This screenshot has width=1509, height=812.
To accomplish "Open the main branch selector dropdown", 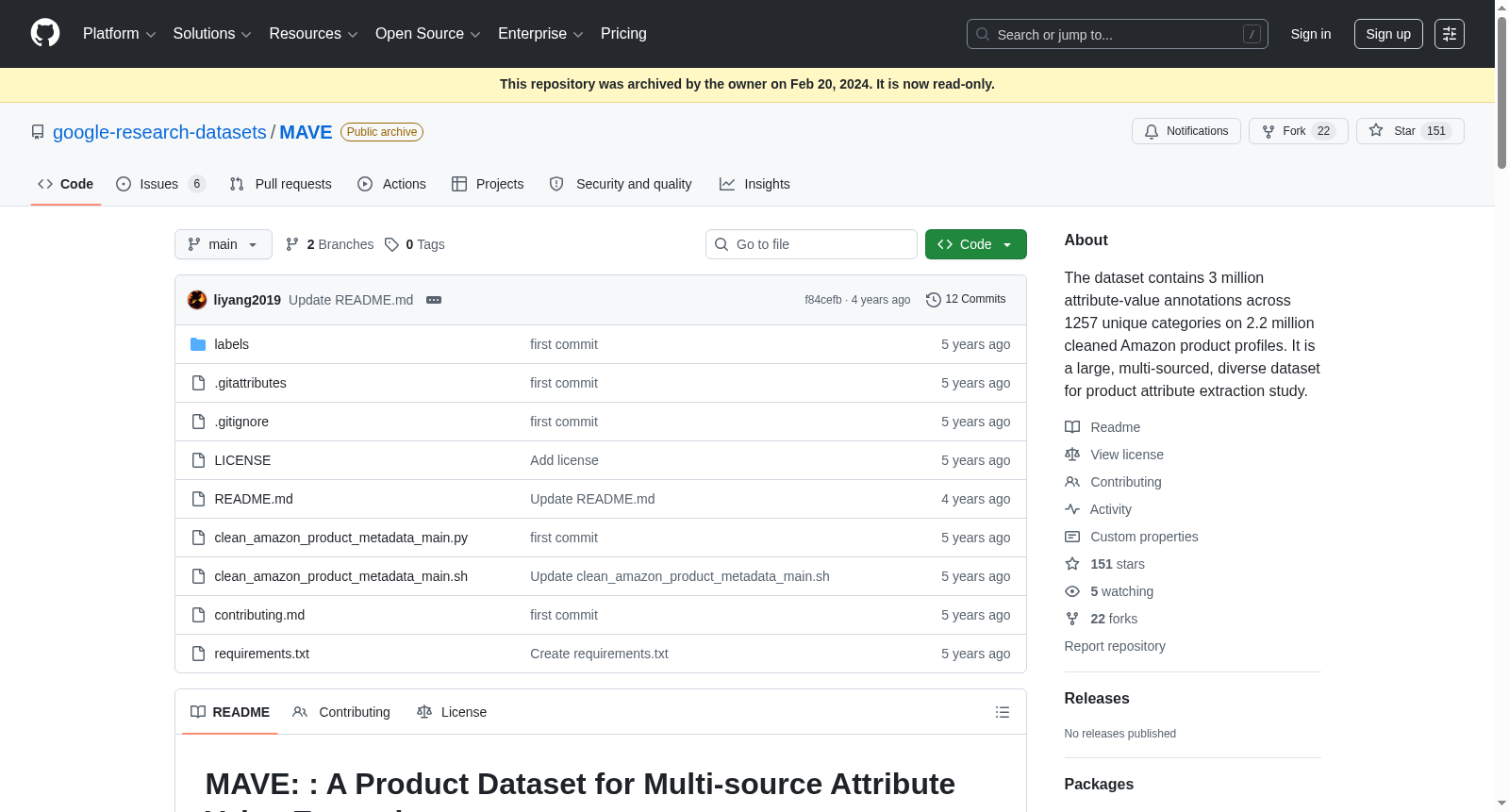I will click(224, 244).
